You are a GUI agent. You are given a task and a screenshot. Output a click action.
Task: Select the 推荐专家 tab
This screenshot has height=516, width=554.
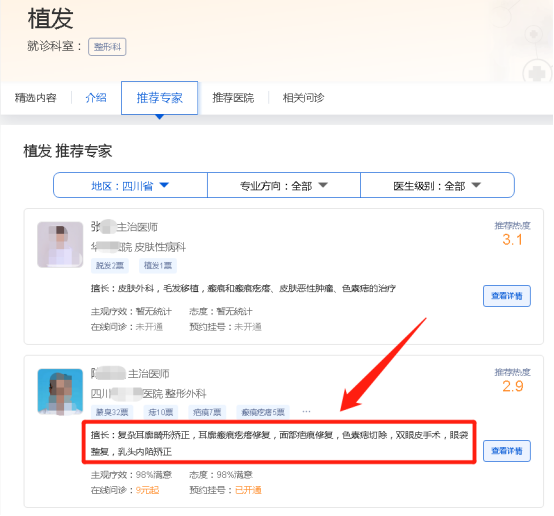point(159,98)
